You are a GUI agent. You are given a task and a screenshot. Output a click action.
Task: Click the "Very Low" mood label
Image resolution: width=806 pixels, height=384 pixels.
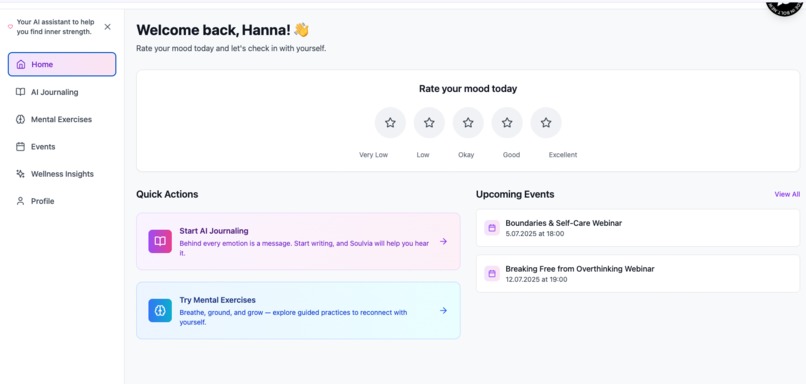click(x=374, y=155)
